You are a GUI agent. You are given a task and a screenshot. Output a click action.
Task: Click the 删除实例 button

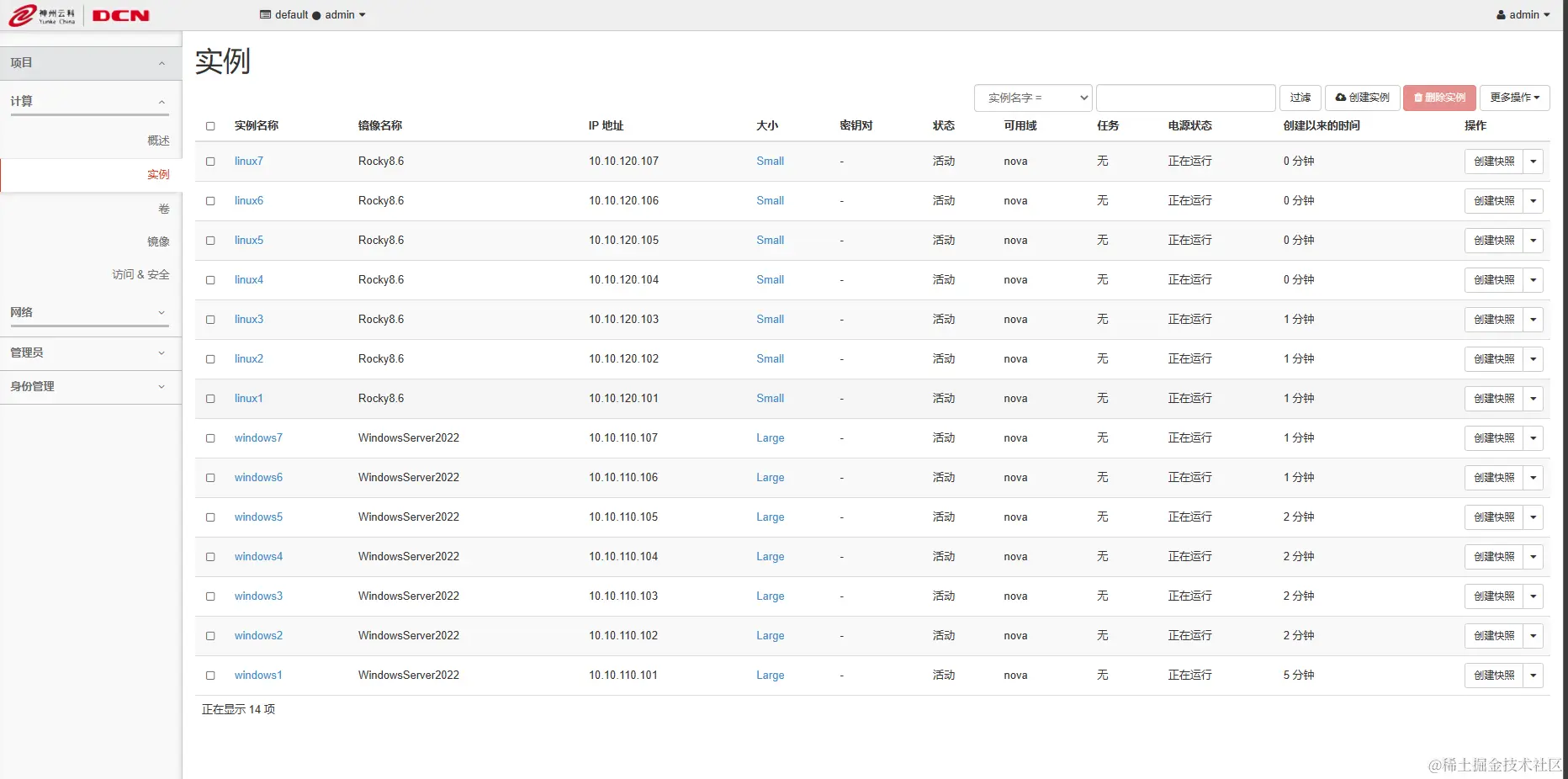pos(1439,98)
